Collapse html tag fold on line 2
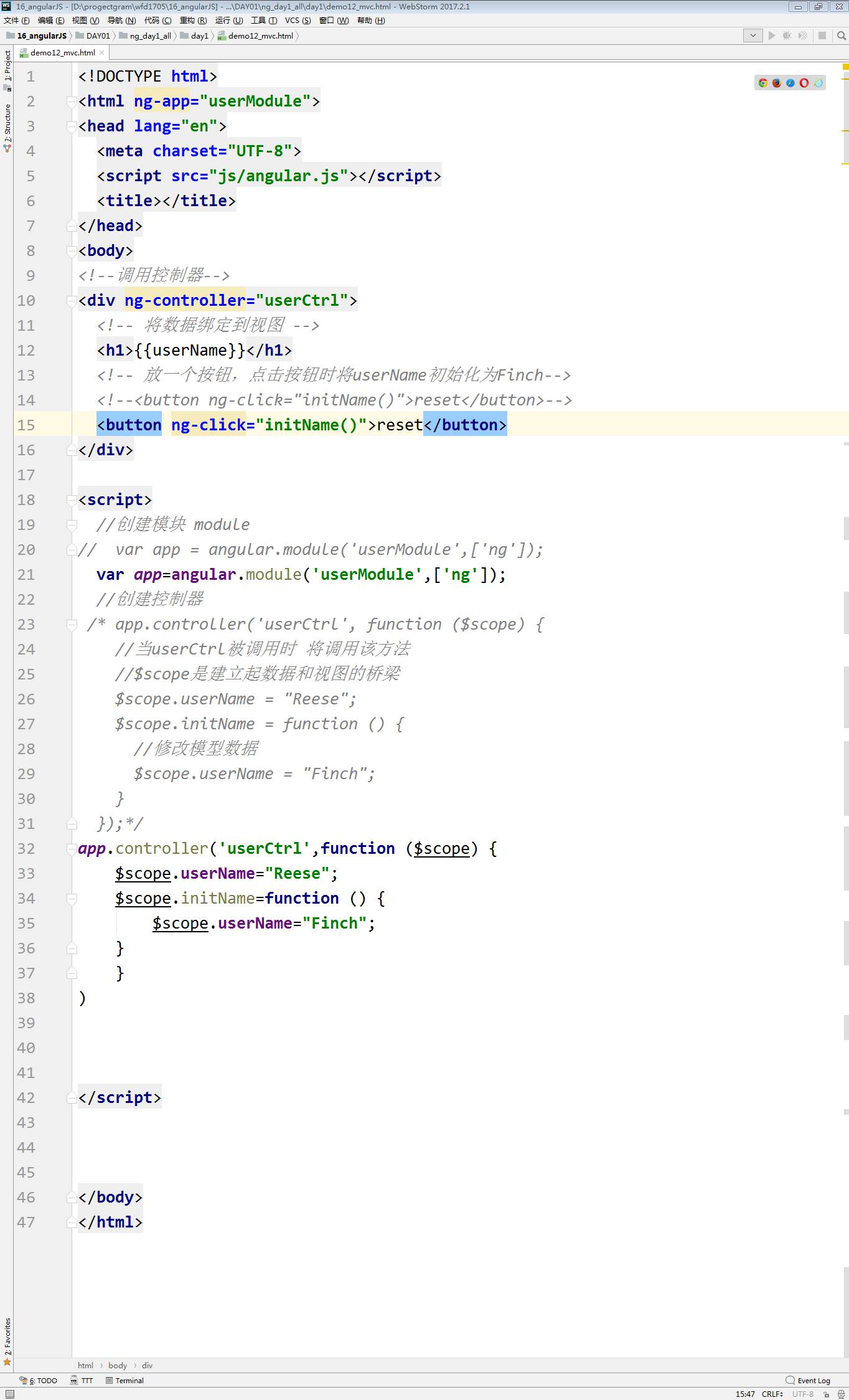Viewport: 849px width, 1400px height. [72, 102]
